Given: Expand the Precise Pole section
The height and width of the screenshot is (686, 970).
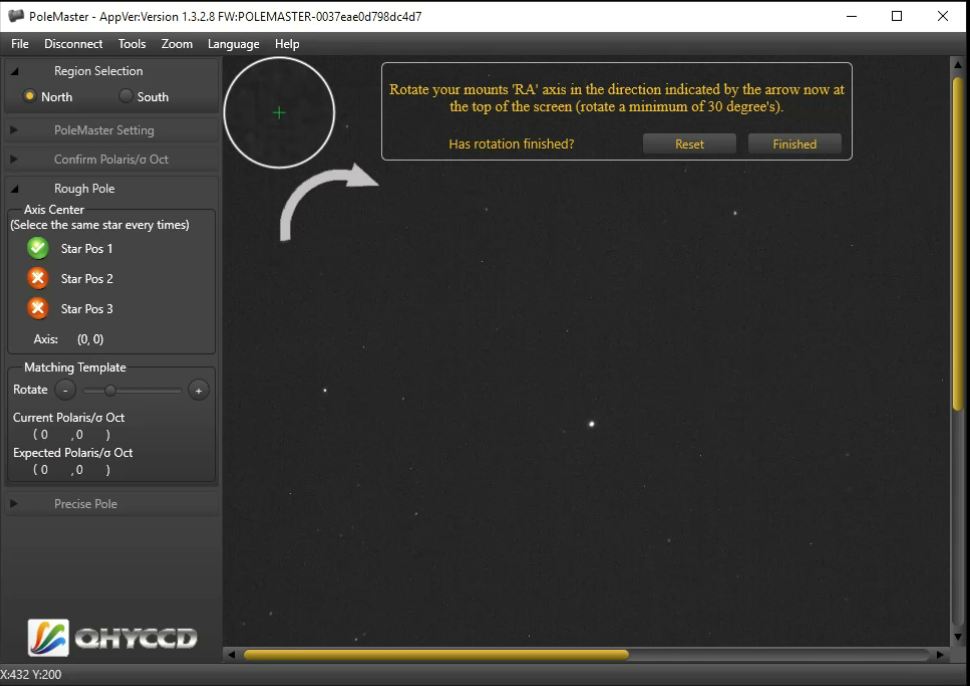Looking at the screenshot, I should [85, 504].
